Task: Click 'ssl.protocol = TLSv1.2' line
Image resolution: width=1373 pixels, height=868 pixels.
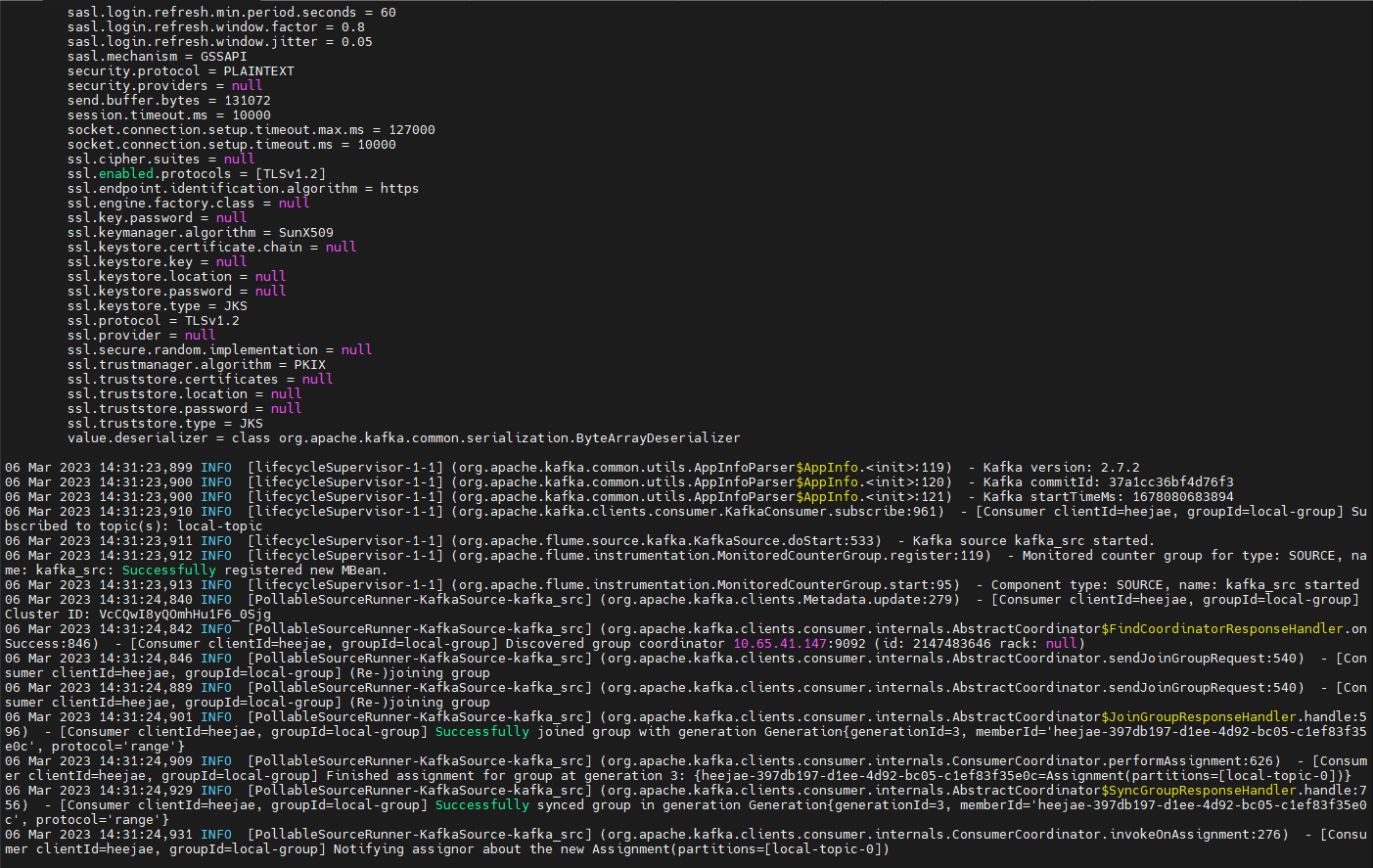Action: click(154, 321)
